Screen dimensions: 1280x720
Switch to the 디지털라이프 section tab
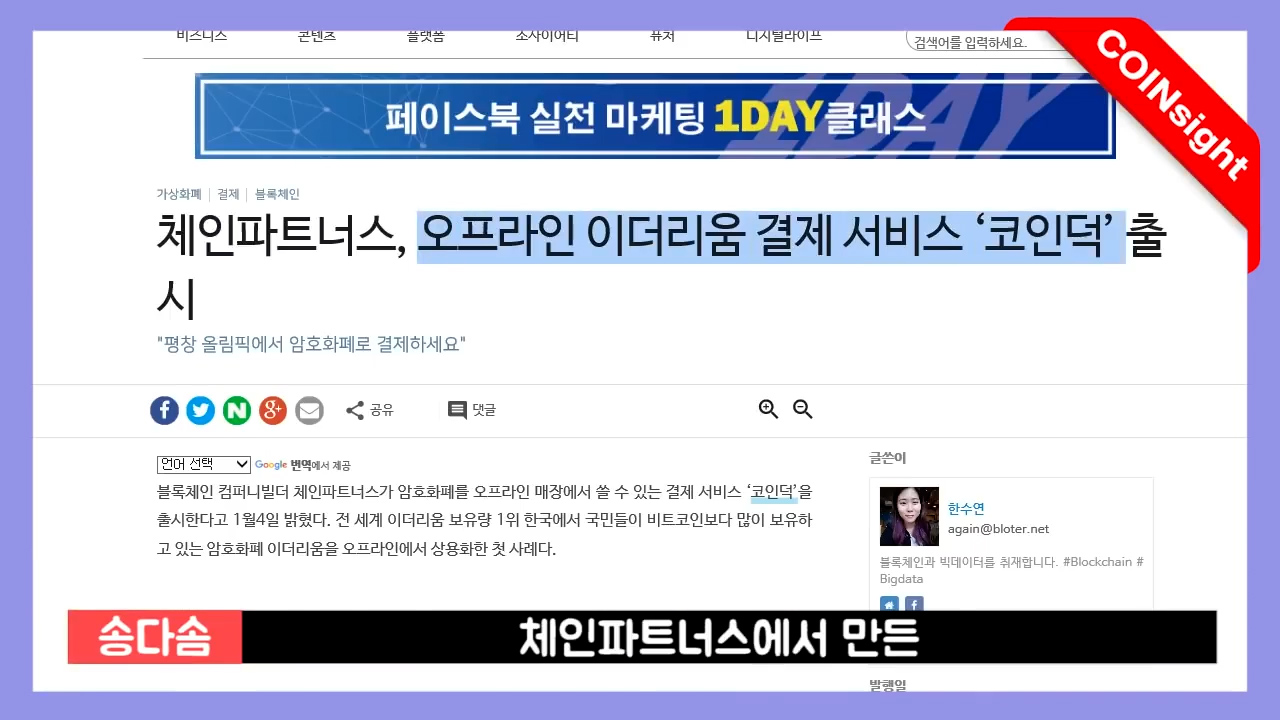(x=784, y=35)
